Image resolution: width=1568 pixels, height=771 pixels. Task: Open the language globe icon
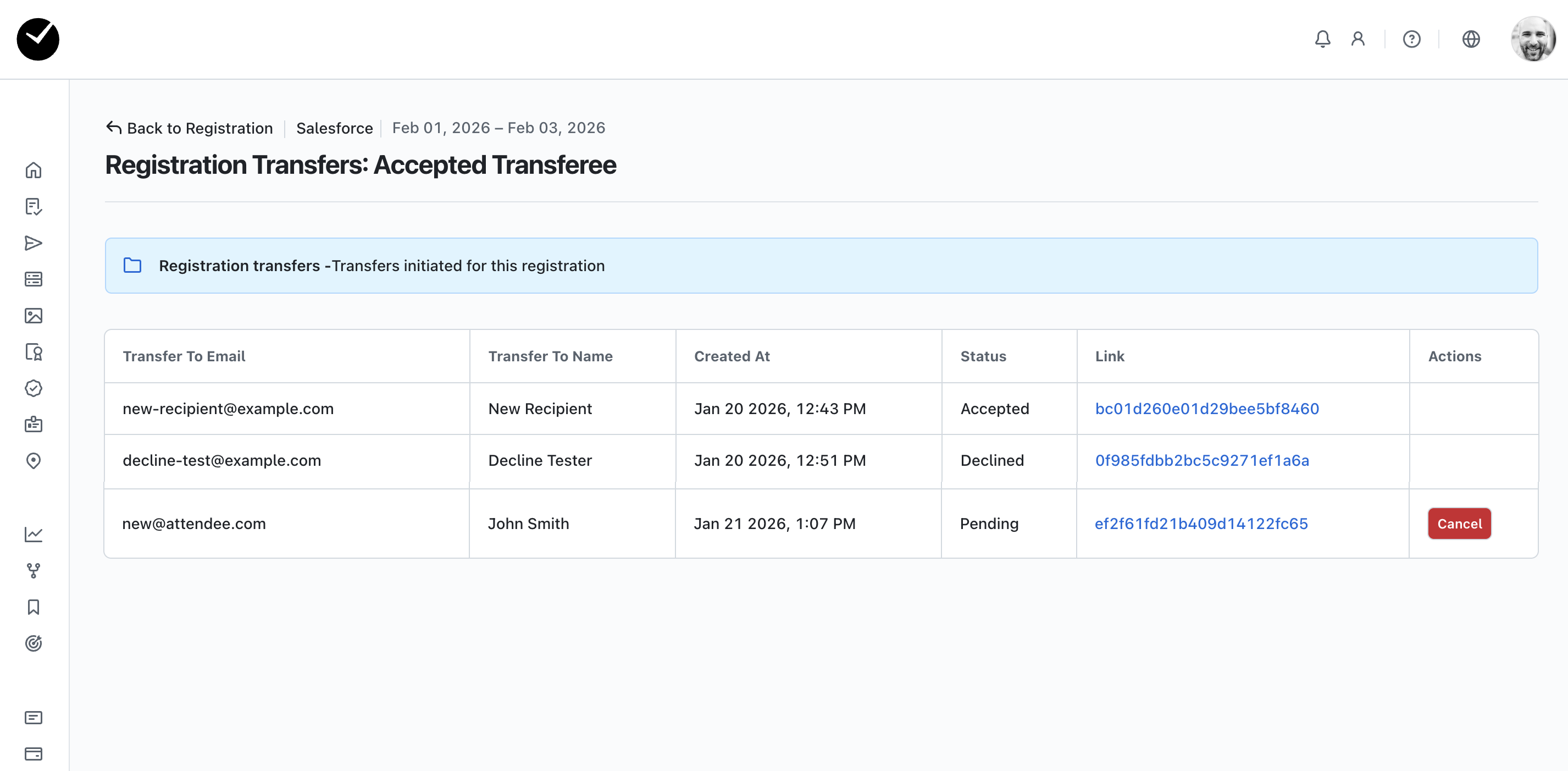point(1471,39)
